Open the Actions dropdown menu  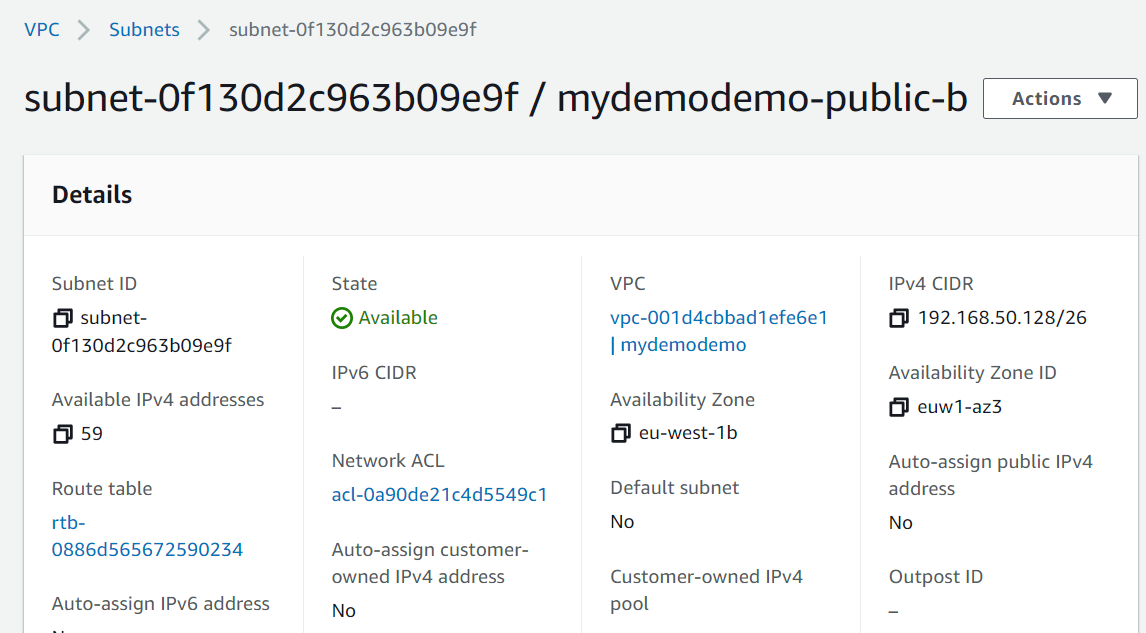(x=1060, y=99)
